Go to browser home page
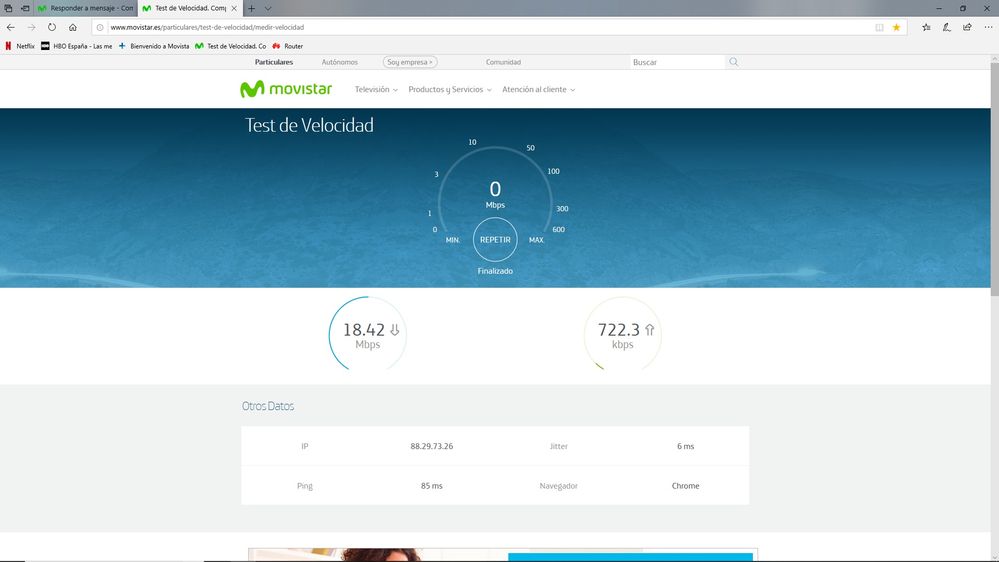Screen dimensions: 999x562 pyautogui.click(x=73, y=27)
